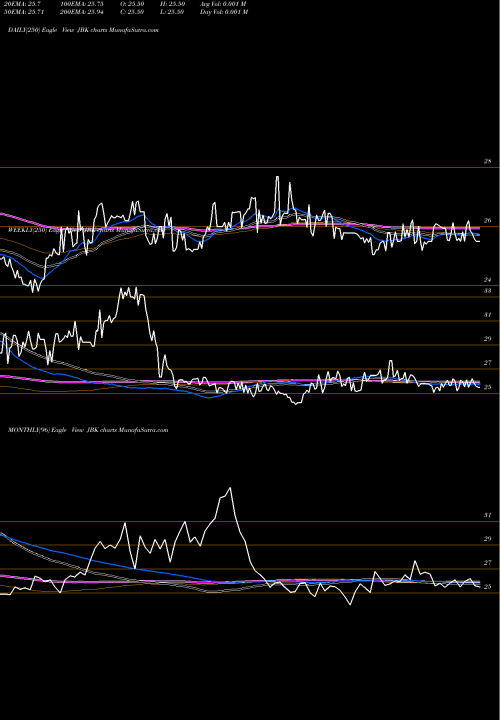
Task: Click the 25 price label on monthly chart
Action: [x=487, y=587]
